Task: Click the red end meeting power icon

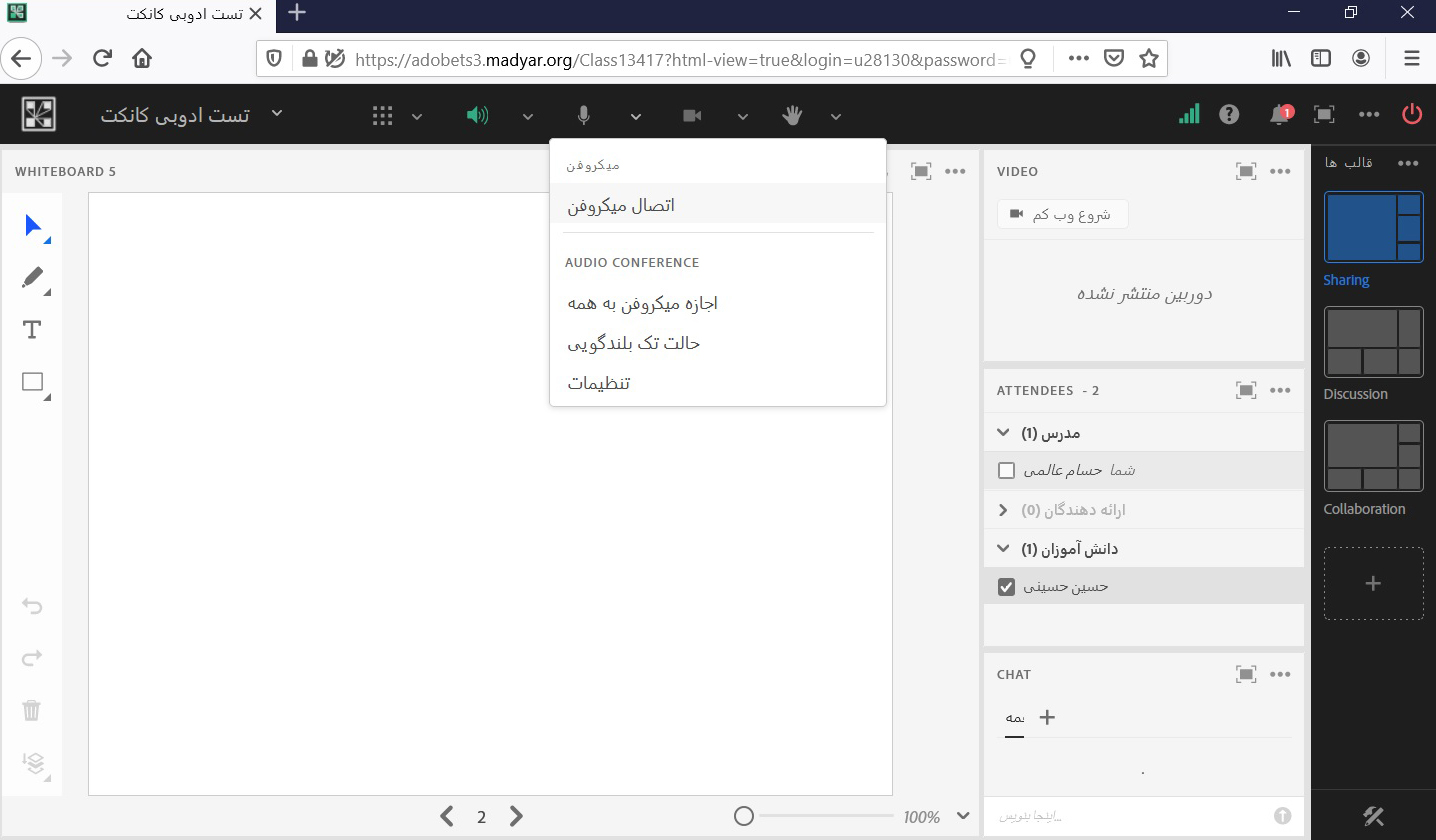Action: coord(1412,114)
